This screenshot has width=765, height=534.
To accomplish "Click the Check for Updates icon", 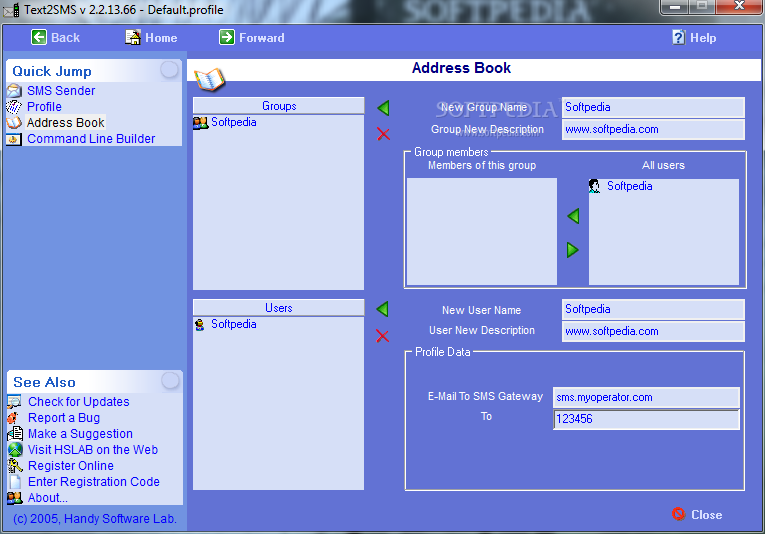I will 15,402.
